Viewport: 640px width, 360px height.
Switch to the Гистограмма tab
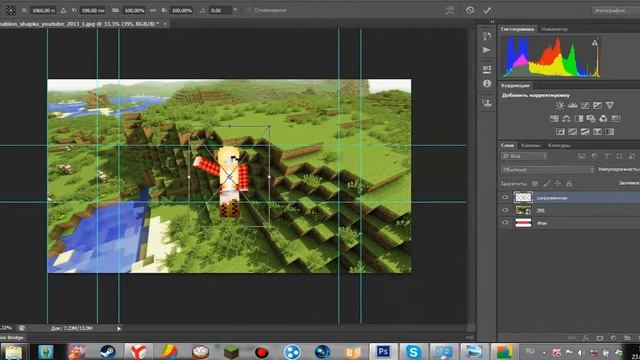(518, 29)
